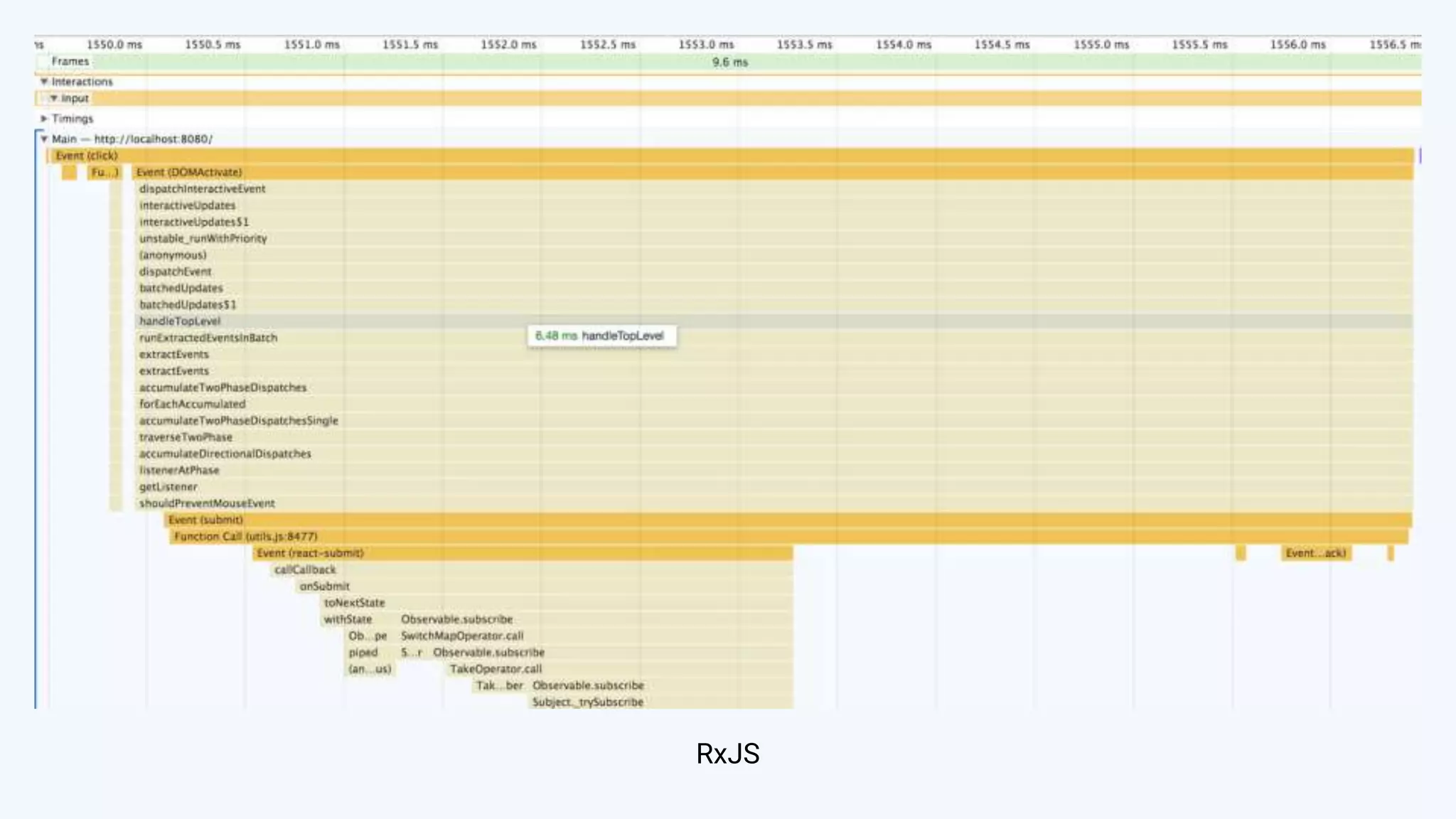1456x819 pixels.
Task: Select Function Call (utils.js:8477) bar
Action: point(789,537)
